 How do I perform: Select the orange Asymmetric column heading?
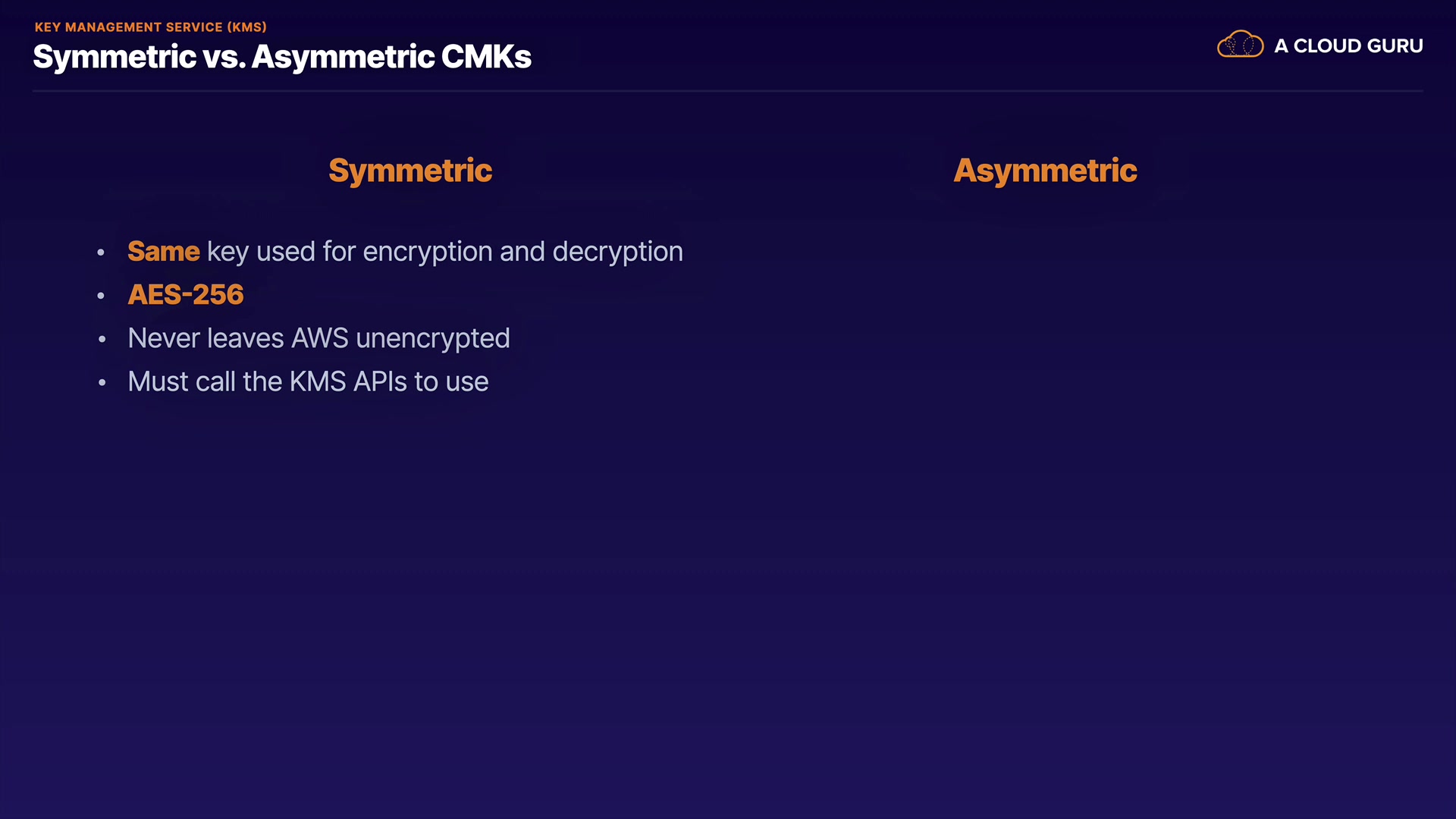pyautogui.click(x=1045, y=171)
